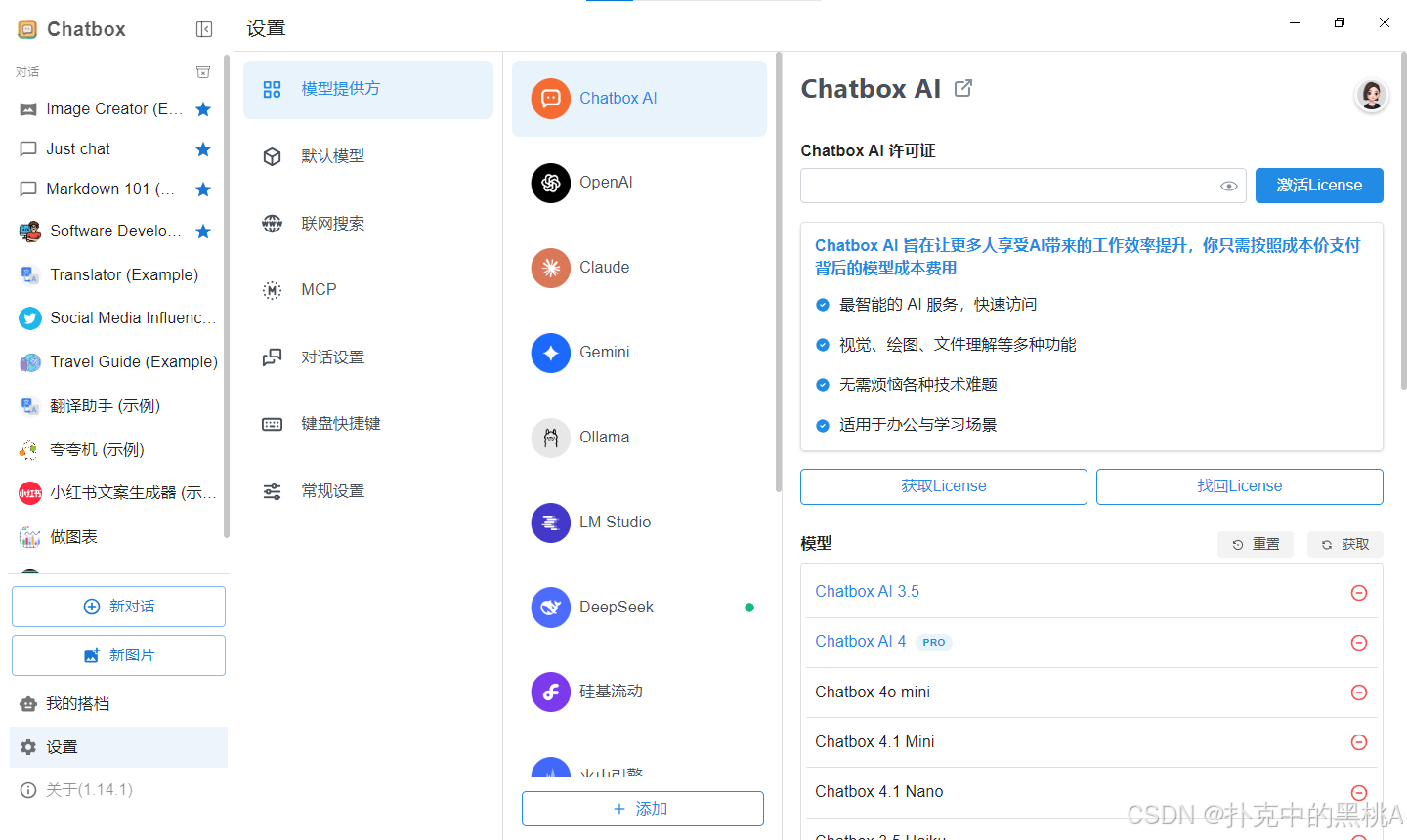The width and height of the screenshot is (1407, 840).
Task: Click the Chatbox app logo
Action: 27,29
